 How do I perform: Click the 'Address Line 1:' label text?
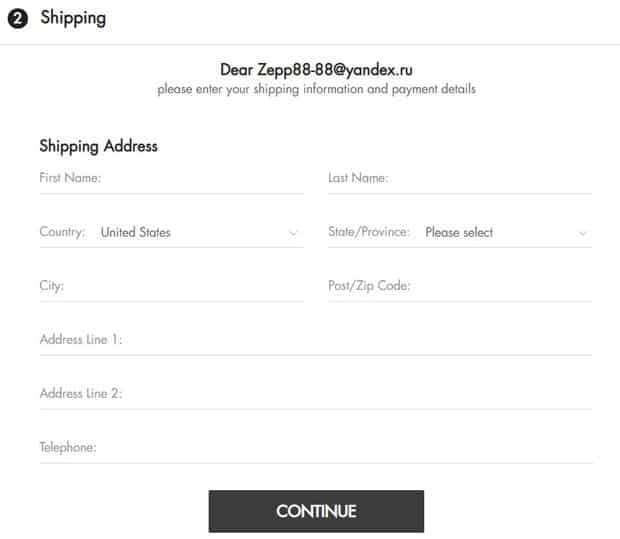click(x=81, y=340)
